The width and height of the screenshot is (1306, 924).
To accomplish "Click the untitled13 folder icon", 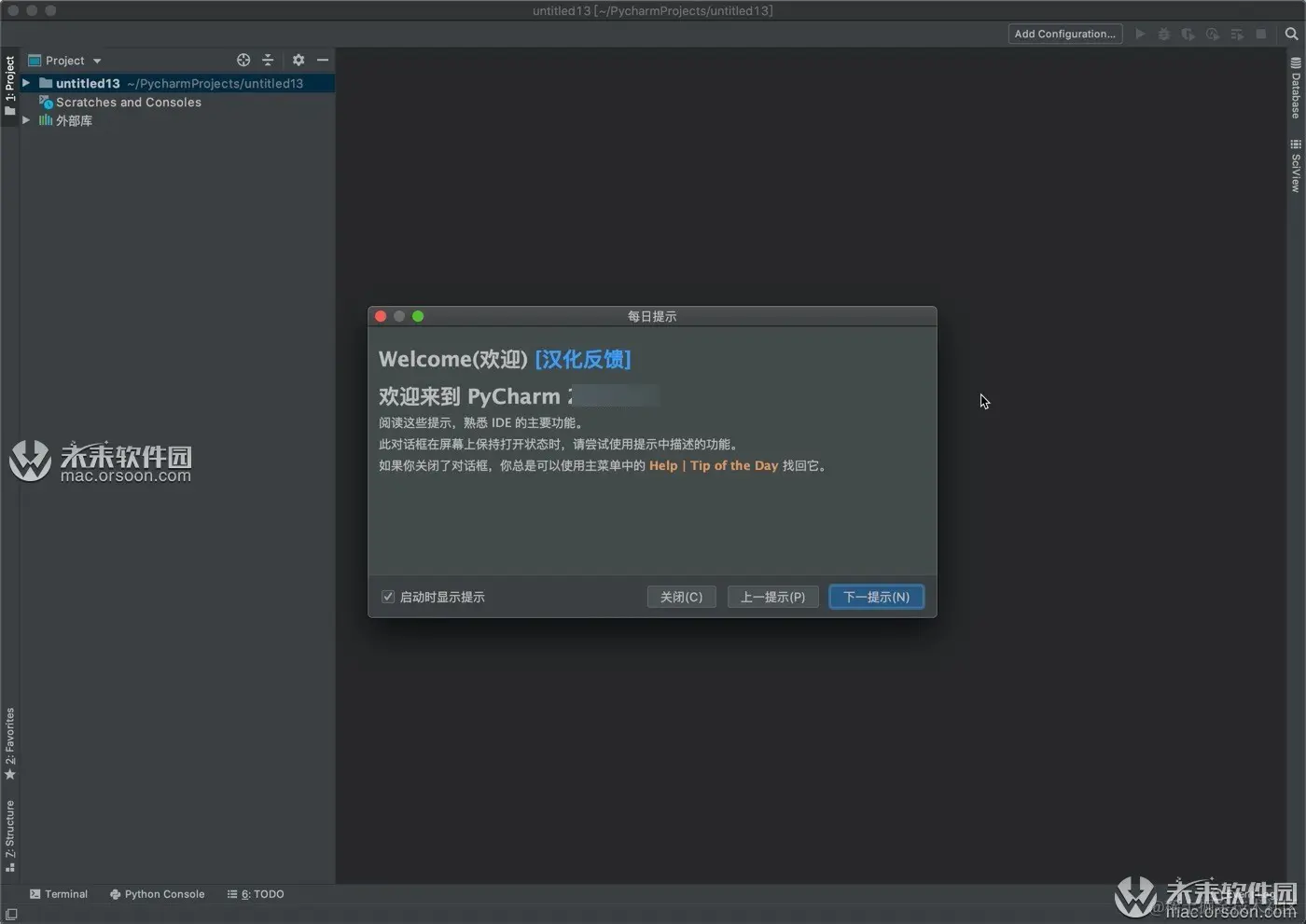I will pos(46,83).
